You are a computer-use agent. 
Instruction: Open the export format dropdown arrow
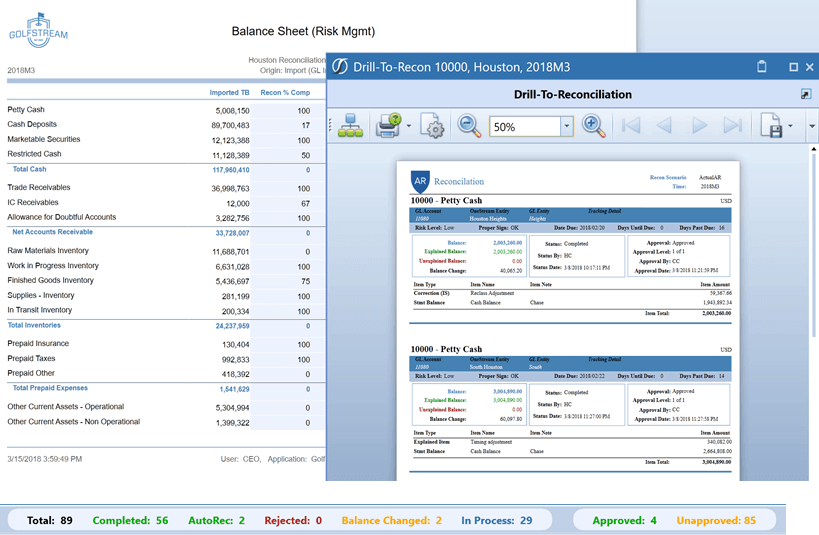pos(790,126)
